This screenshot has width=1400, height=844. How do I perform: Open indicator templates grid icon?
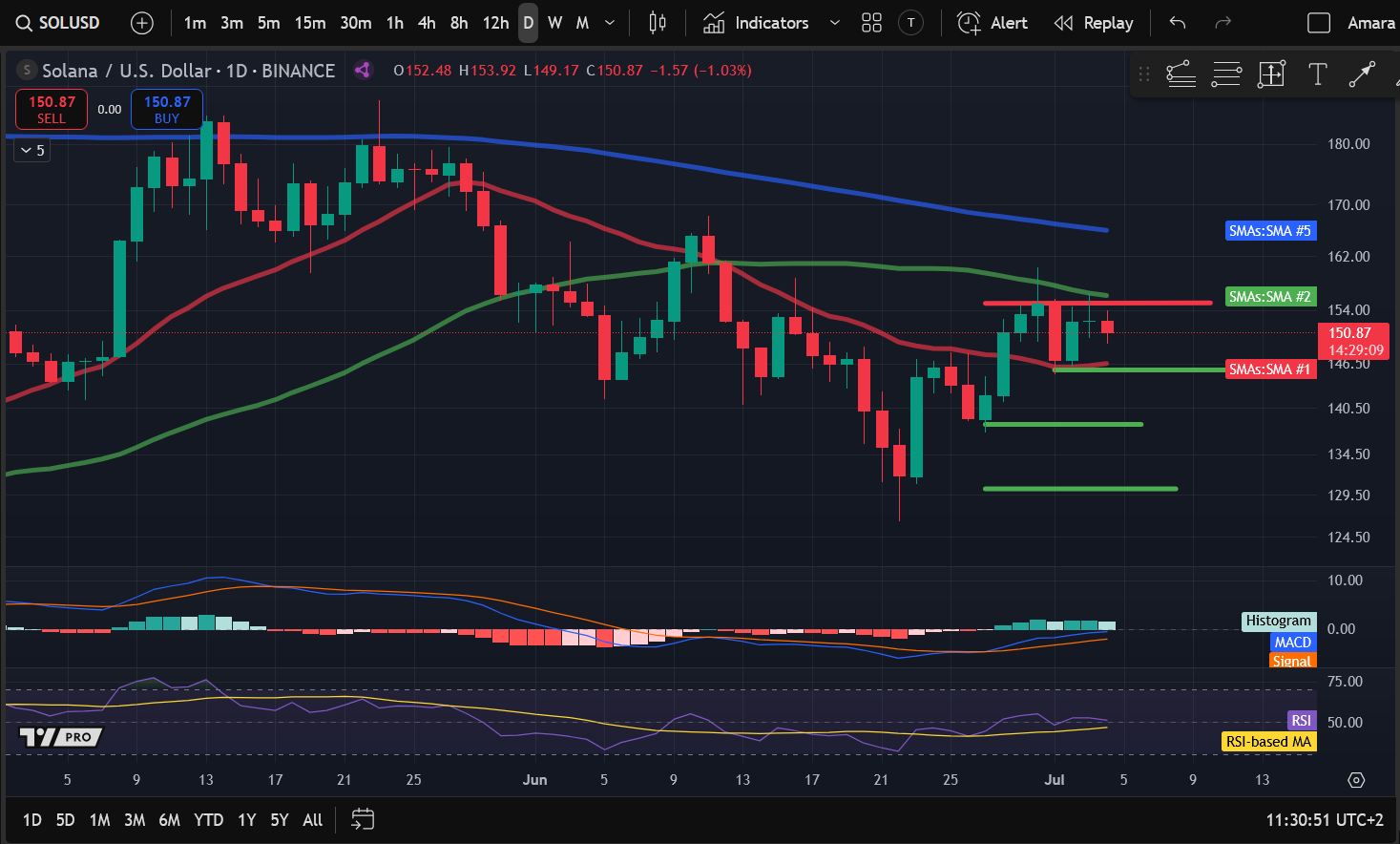click(x=871, y=23)
